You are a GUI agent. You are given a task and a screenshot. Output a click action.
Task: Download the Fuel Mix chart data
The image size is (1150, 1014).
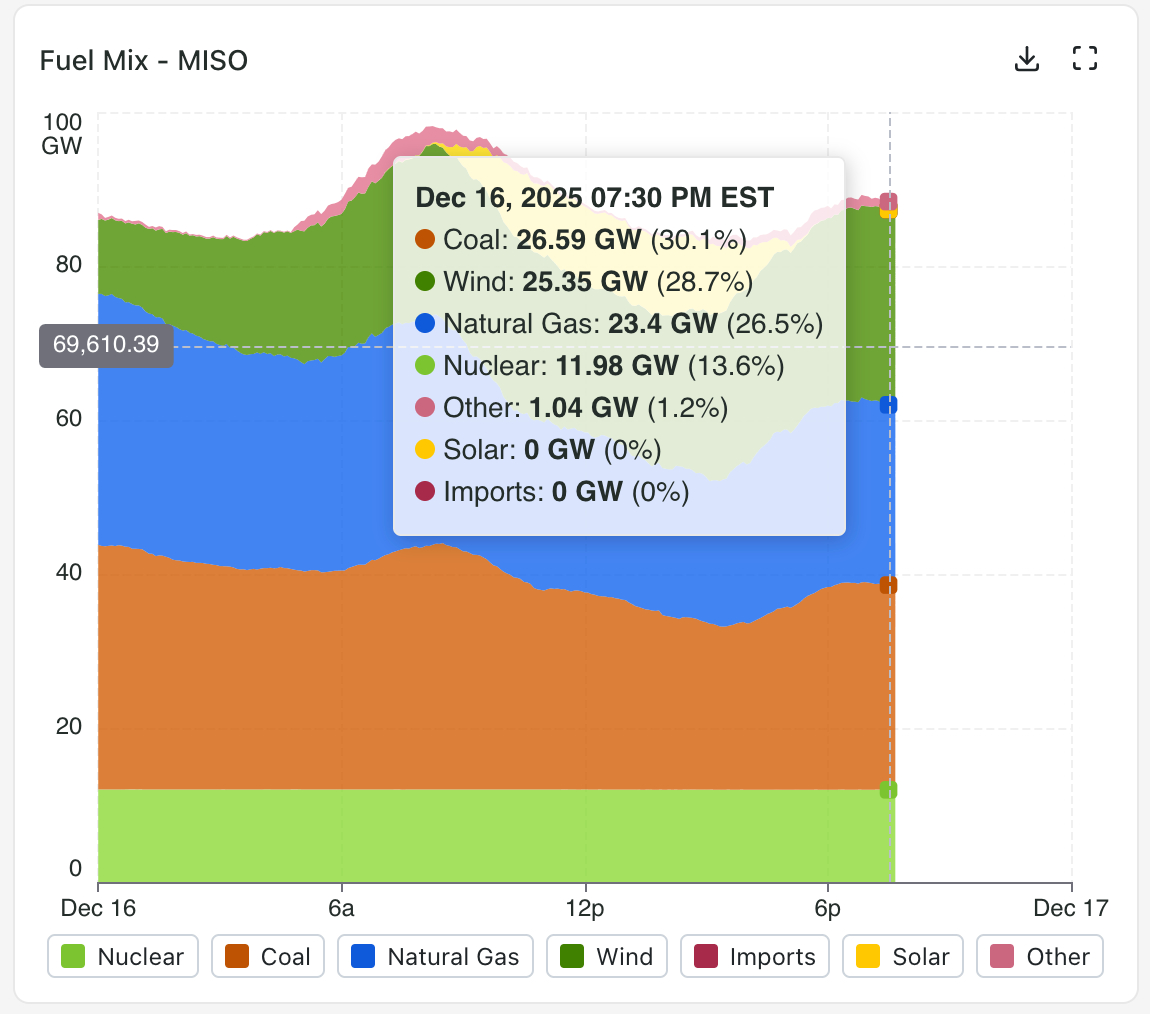(1026, 60)
